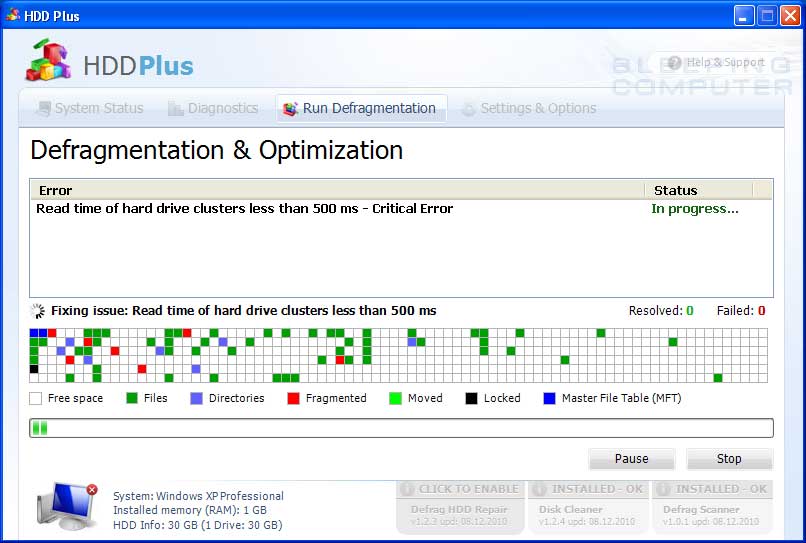
Task: Click the red Fragmented legend swatch
Action: click(293, 398)
